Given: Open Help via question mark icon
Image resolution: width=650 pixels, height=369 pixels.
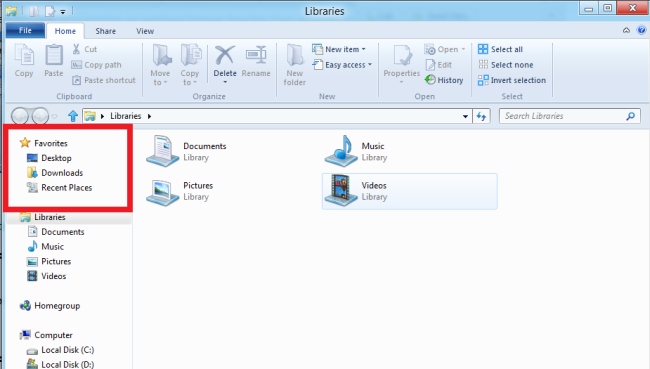Looking at the screenshot, I should pos(641,30).
